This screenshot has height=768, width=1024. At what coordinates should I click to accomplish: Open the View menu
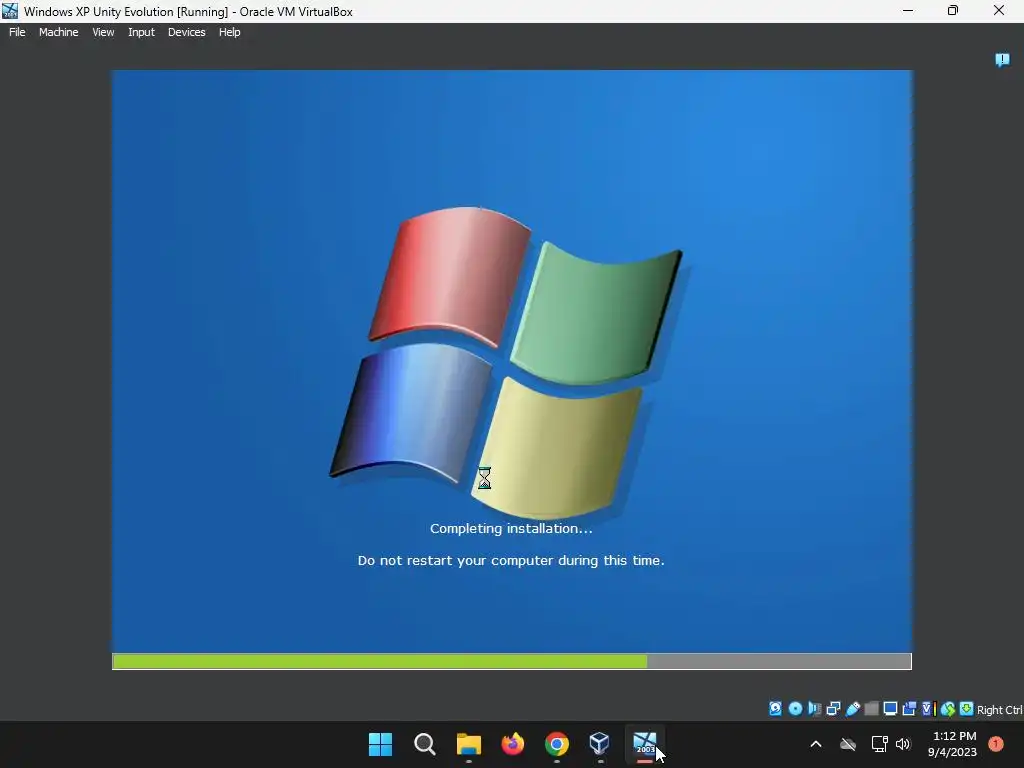tap(103, 32)
